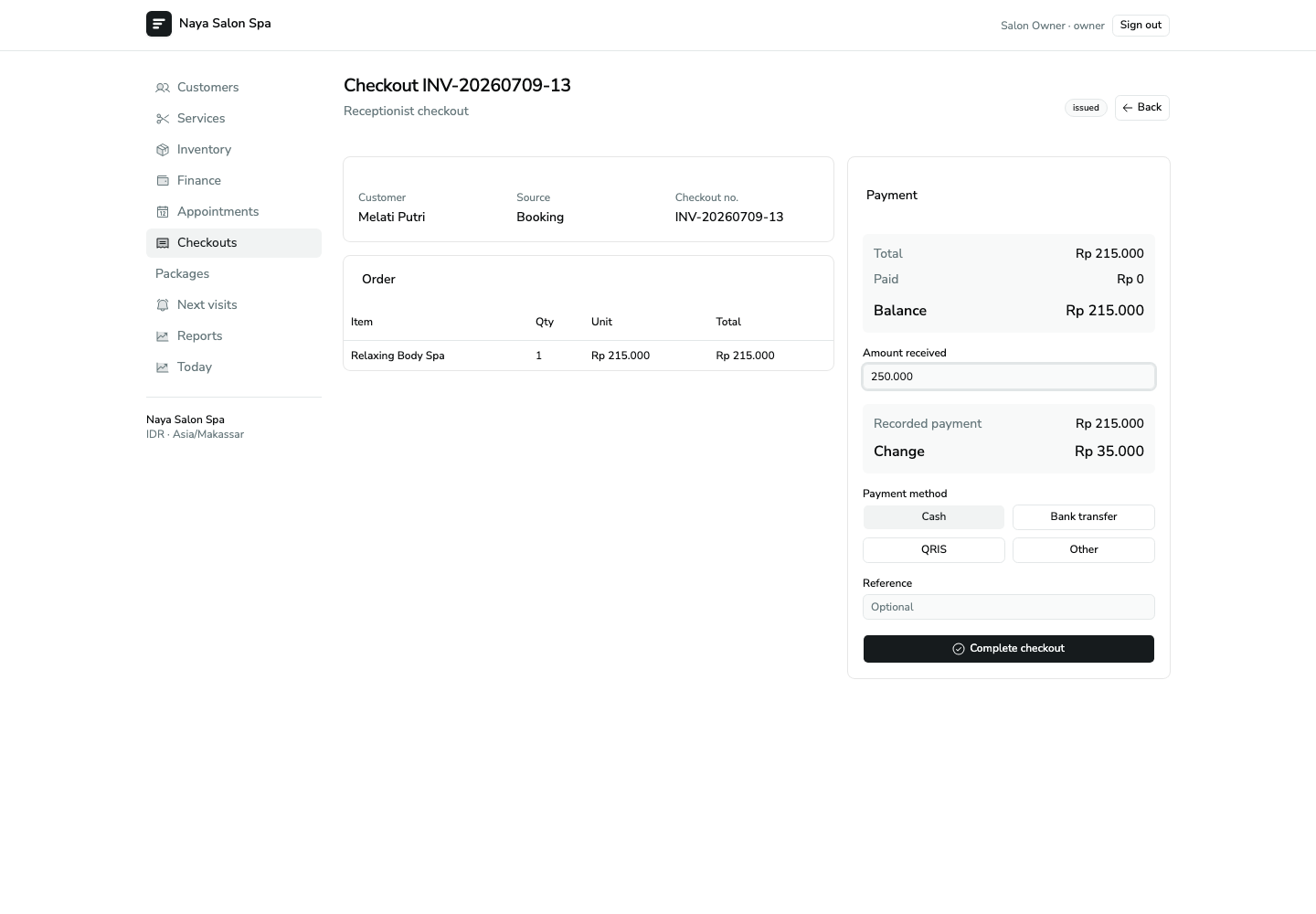Click the Receptionist checkout subtitle
This screenshot has width=1316, height=914.
[x=406, y=112]
